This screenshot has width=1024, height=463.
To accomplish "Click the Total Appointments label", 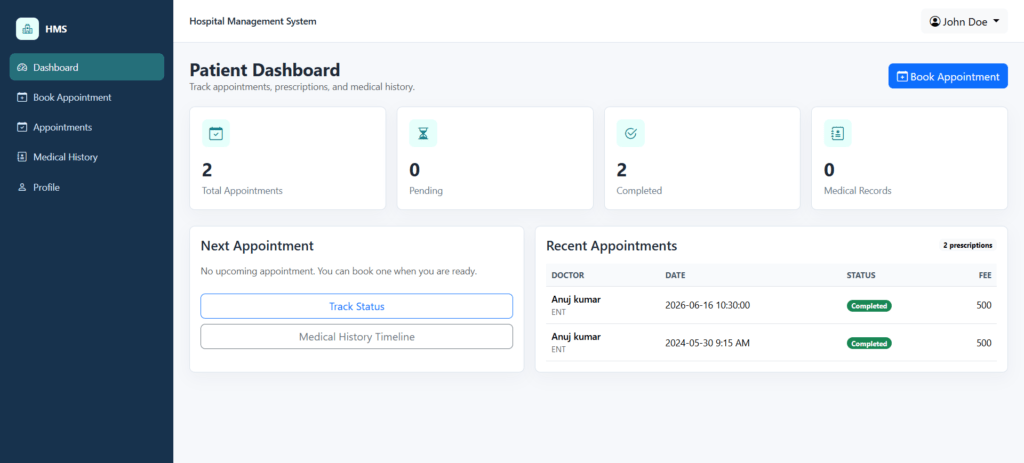I will tap(242, 191).
